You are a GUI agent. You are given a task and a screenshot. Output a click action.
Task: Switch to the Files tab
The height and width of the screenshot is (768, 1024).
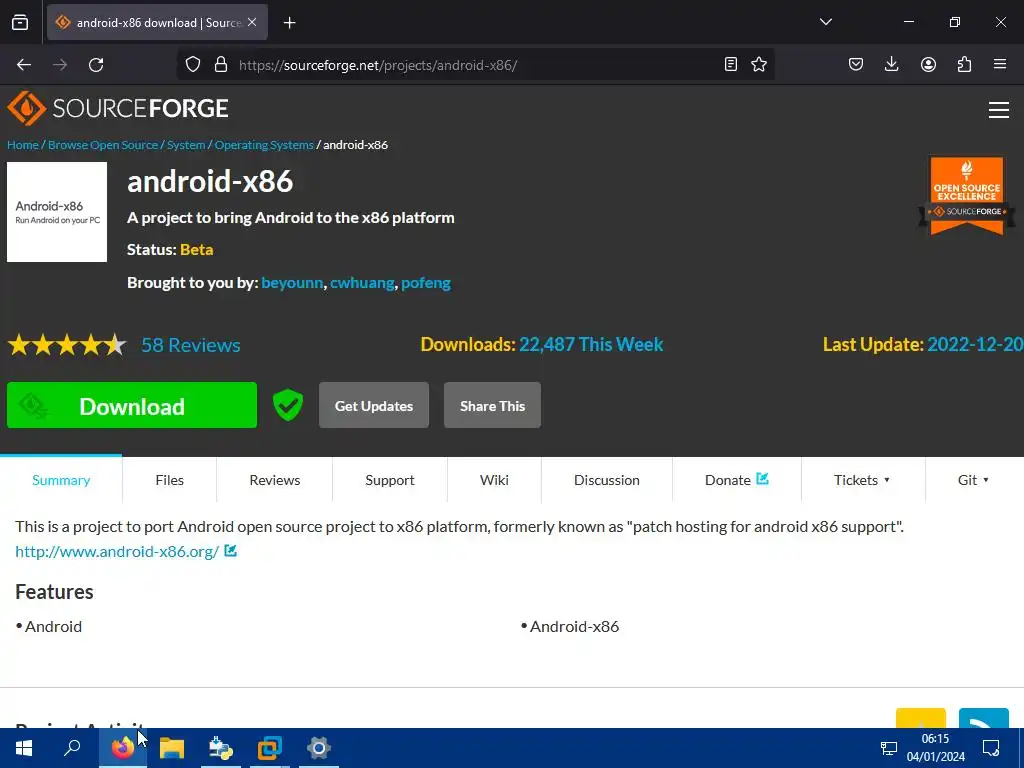169,480
